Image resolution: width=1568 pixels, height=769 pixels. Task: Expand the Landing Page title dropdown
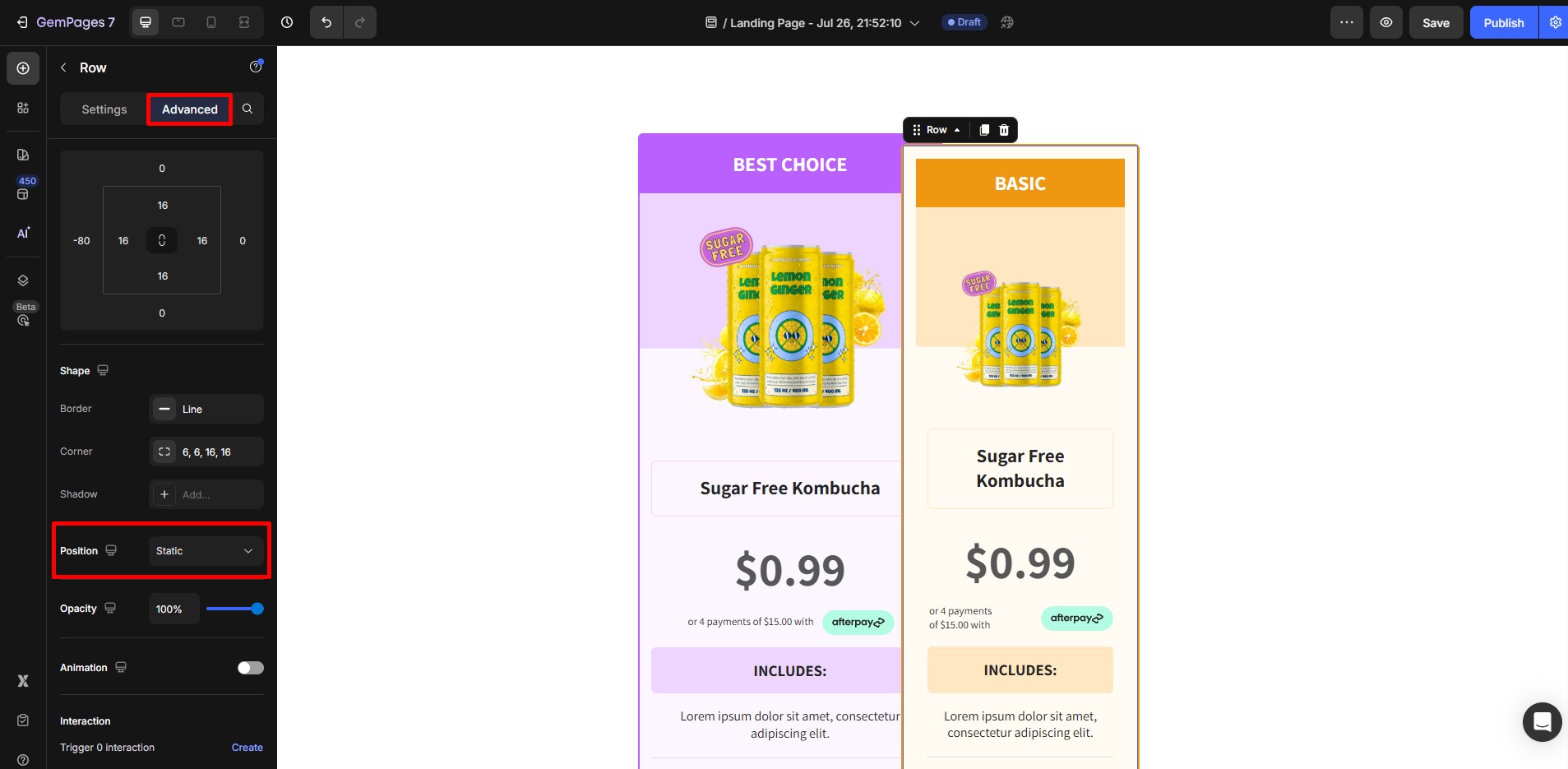(914, 23)
